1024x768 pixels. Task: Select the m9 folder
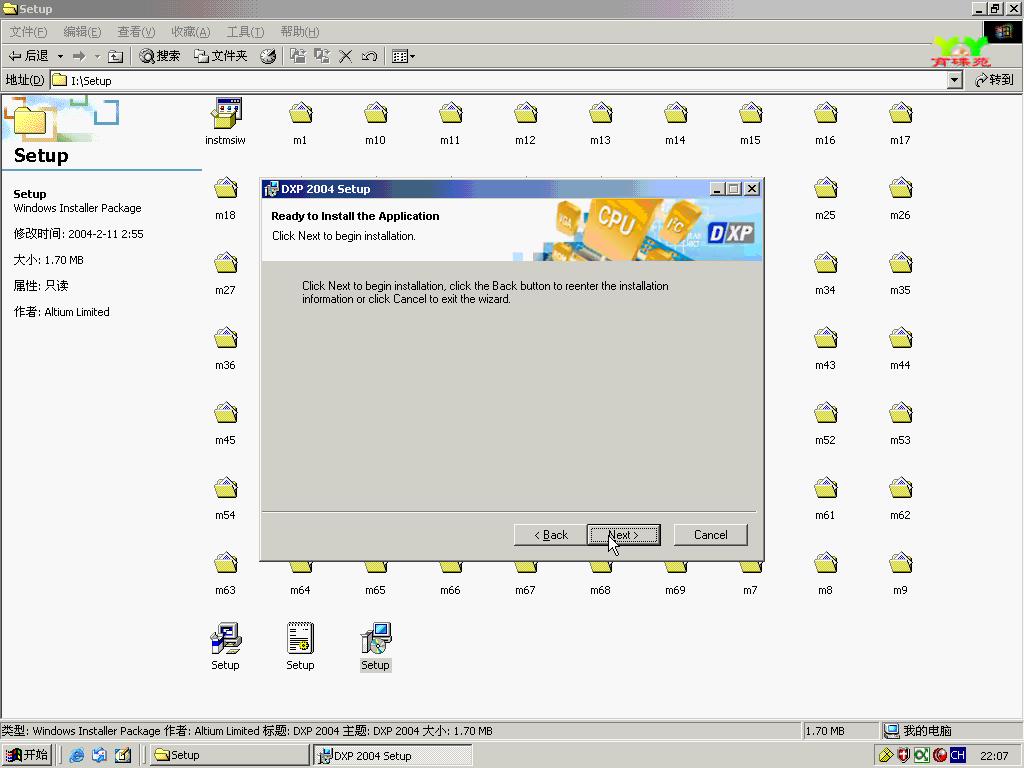(x=900, y=573)
